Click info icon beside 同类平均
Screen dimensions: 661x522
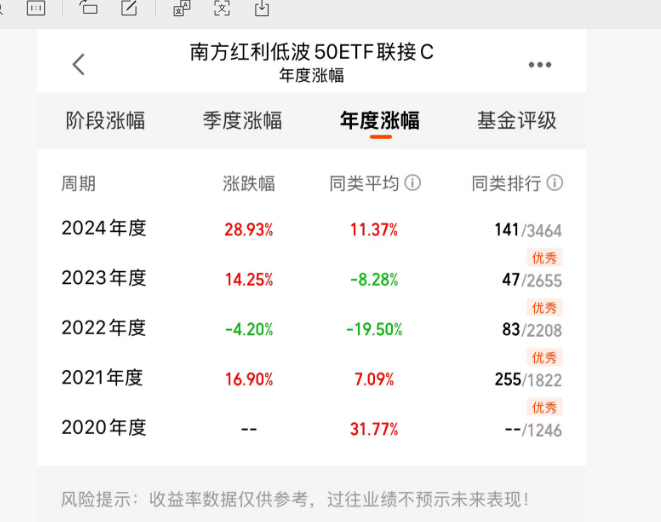pyautogui.click(x=412, y=183)
